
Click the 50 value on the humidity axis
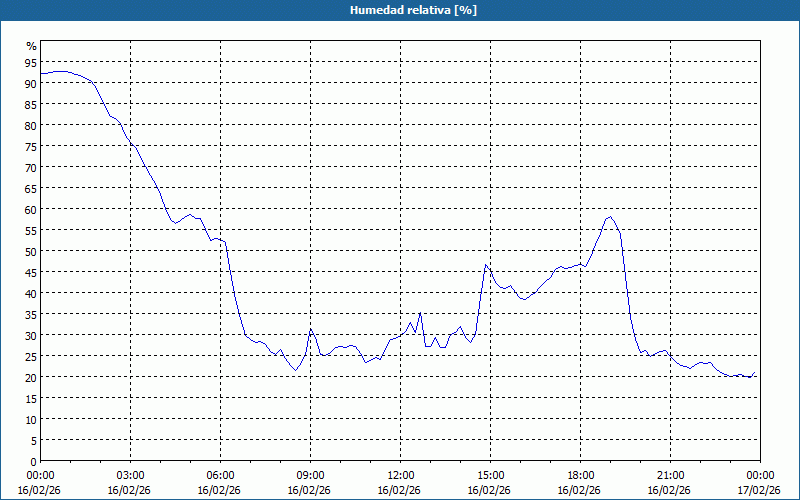[x=31, y=251]
